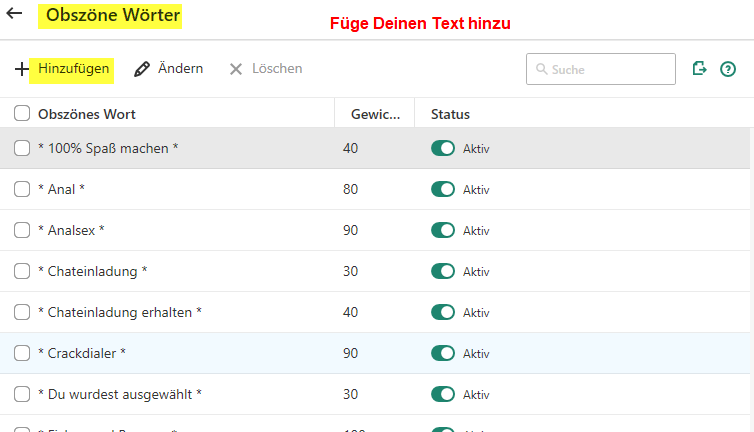Go back using the left arrow icon

pyautogui.click(x=14, y=15)
